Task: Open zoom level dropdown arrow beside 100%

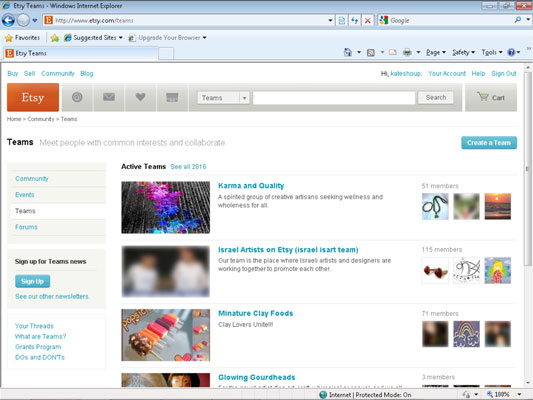Action: (519, 395)
